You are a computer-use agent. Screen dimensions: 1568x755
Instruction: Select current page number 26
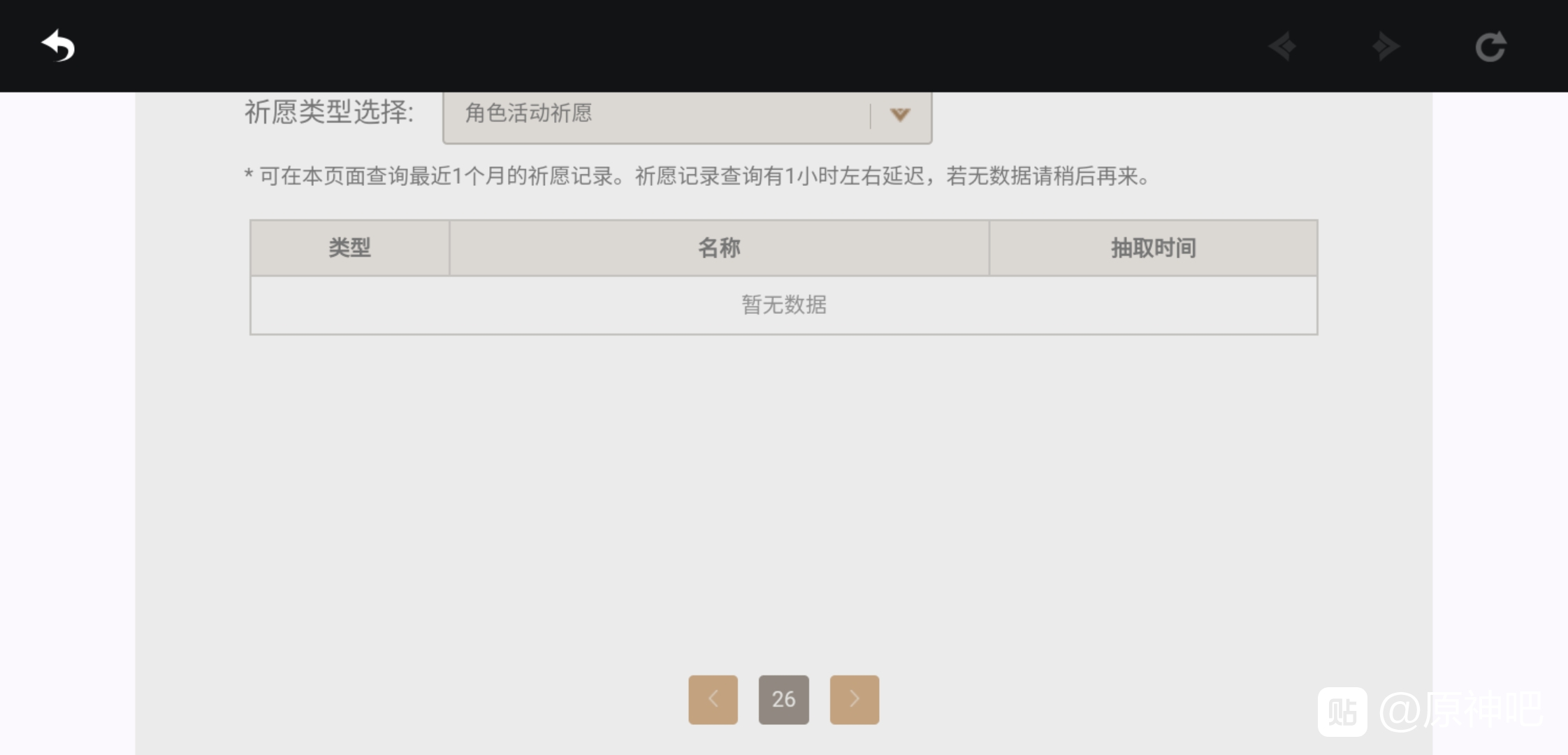(x=784, y=699)
